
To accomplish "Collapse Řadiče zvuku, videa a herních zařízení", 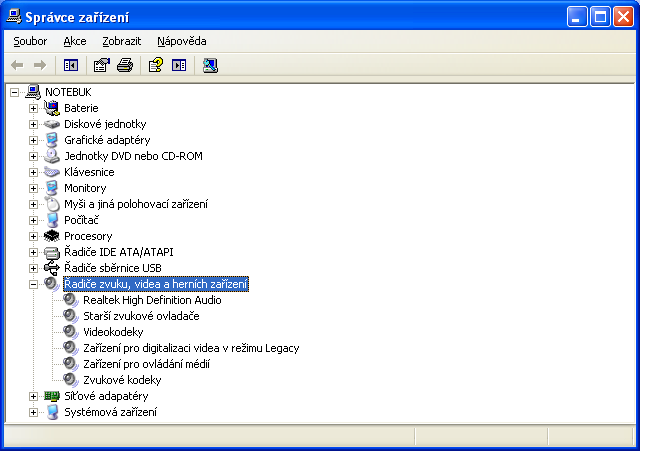I will (33, 284).
